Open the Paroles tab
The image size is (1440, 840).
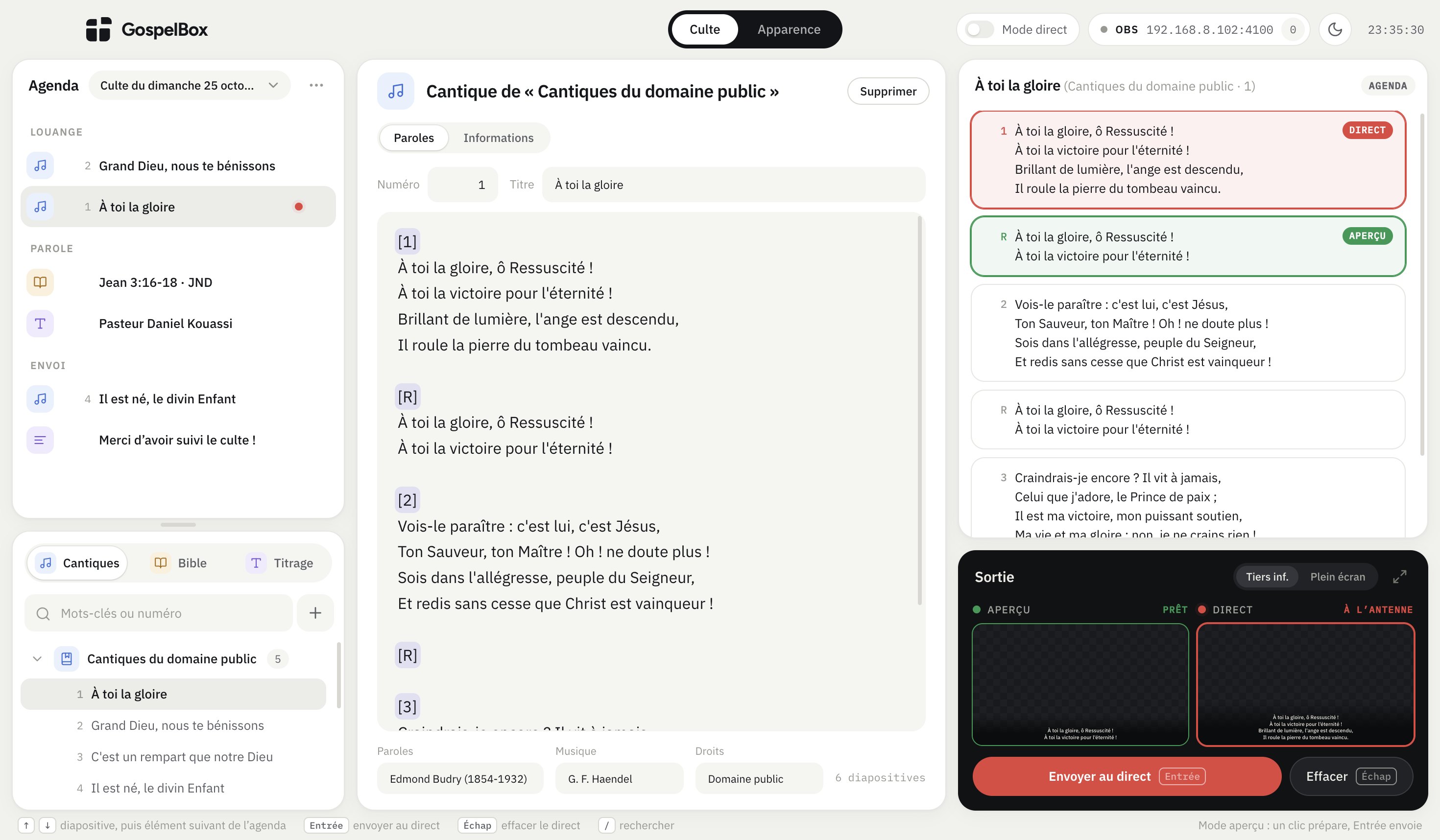414,138
